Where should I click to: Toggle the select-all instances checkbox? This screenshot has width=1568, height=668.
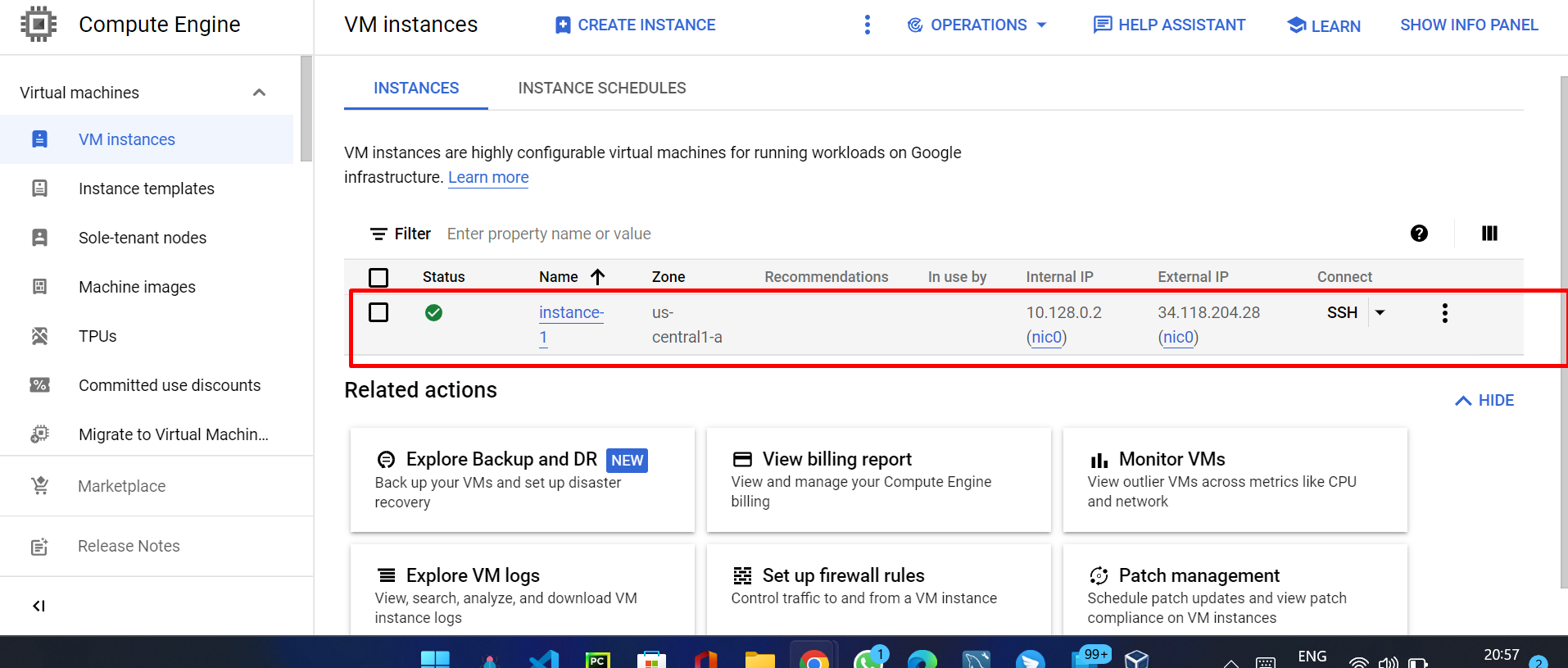[x=378, y=278]
